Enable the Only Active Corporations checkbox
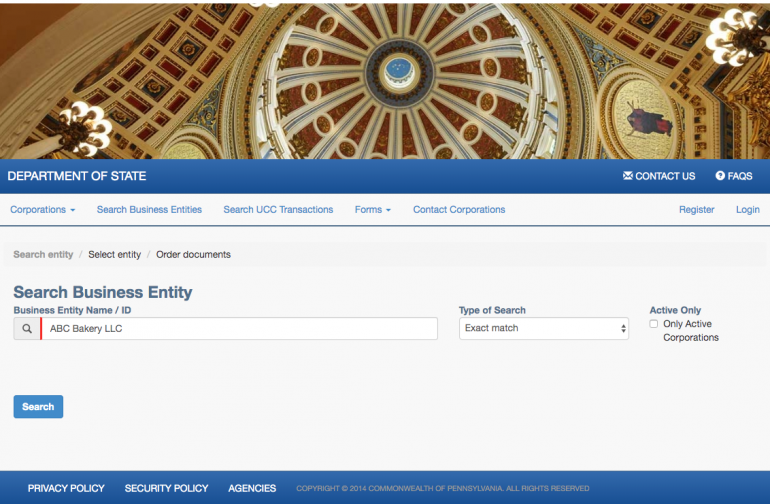The height and width of the screenshot is (504, 770). [x=654, y=324]
